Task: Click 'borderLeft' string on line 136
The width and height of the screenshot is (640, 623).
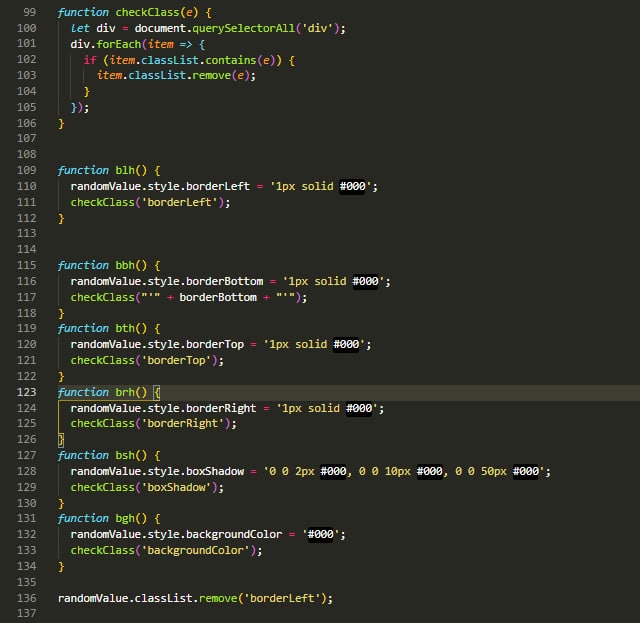Action: point(282,599)
